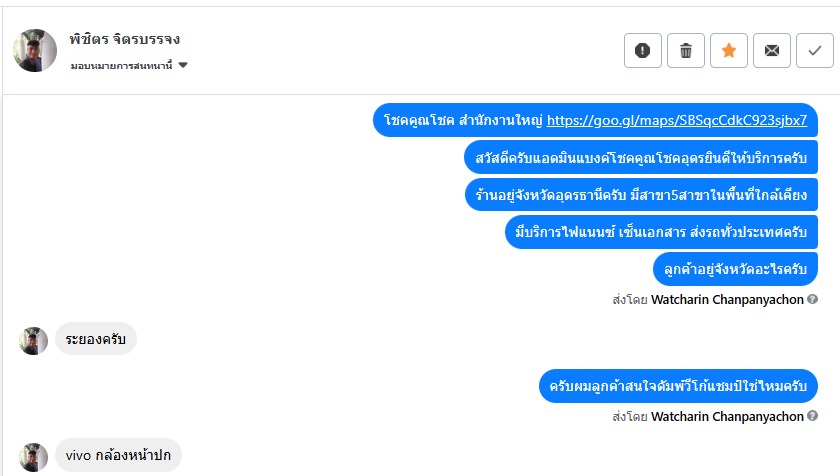The width and height of the screenshot is (840, 476).
Task: Select the vivo กล้องหน้าปก message bubble
Action: tap(118, 456)
